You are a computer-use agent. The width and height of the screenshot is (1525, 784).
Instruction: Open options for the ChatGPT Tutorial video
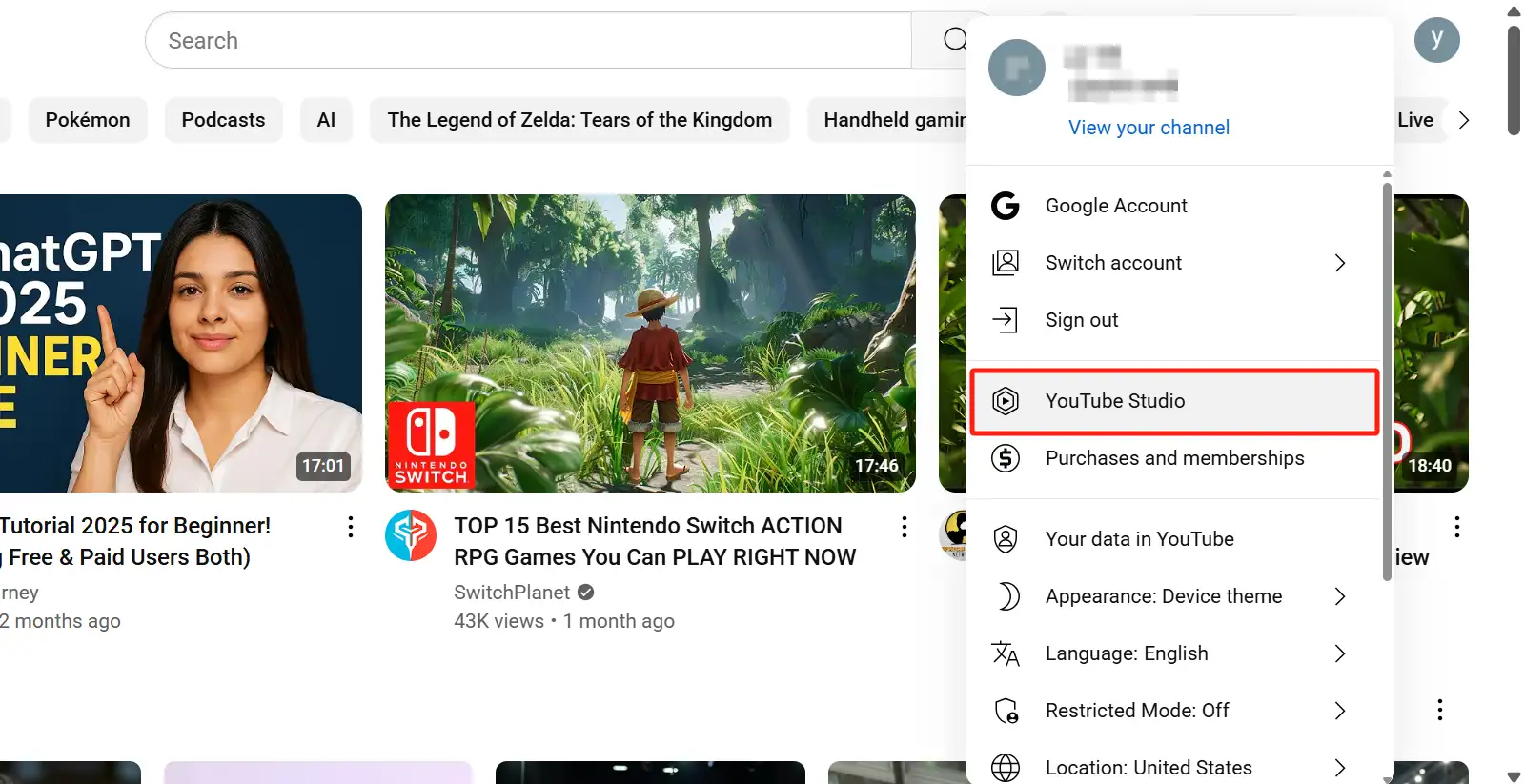(x=351, y=527)
